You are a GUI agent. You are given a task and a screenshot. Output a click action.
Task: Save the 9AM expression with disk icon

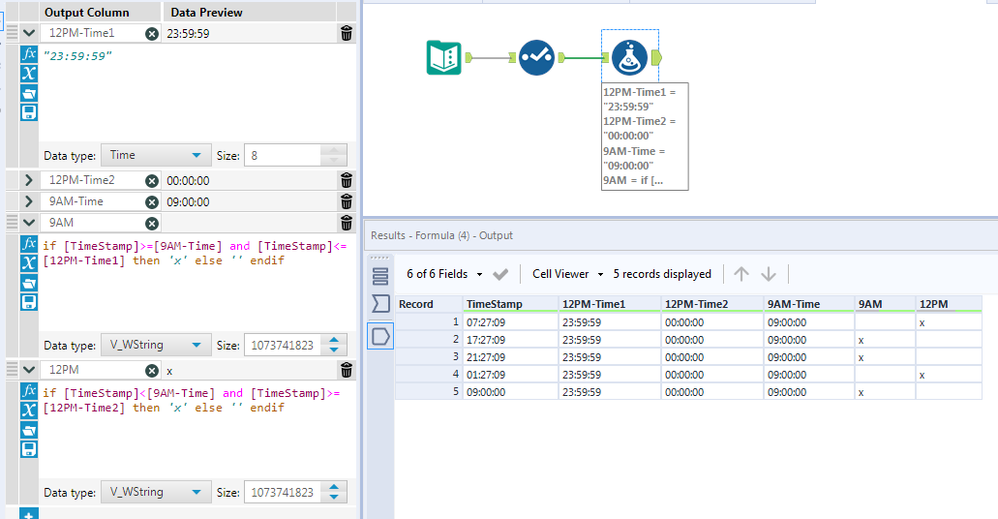point(29,301)
